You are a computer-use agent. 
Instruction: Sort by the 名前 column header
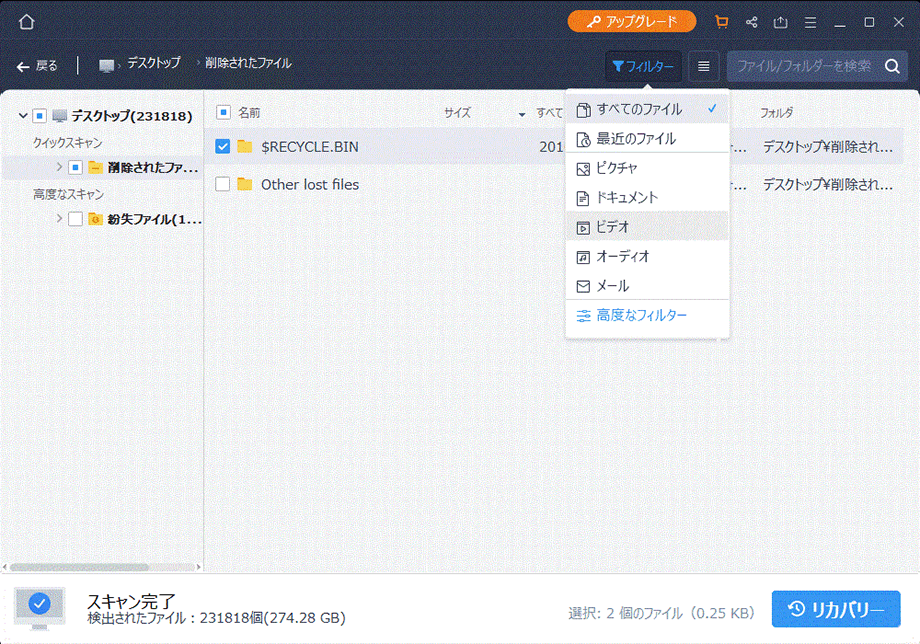coord(249,112)
